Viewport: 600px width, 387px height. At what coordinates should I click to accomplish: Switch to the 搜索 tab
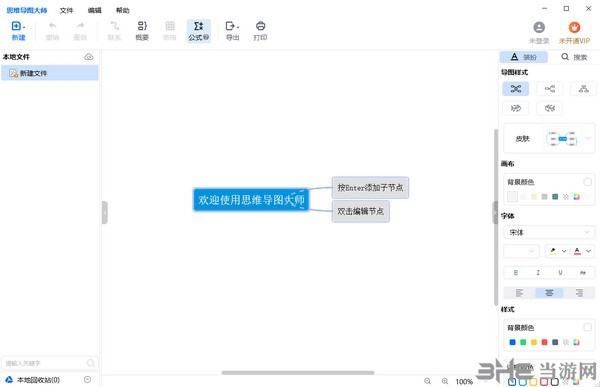click(574, 57)
